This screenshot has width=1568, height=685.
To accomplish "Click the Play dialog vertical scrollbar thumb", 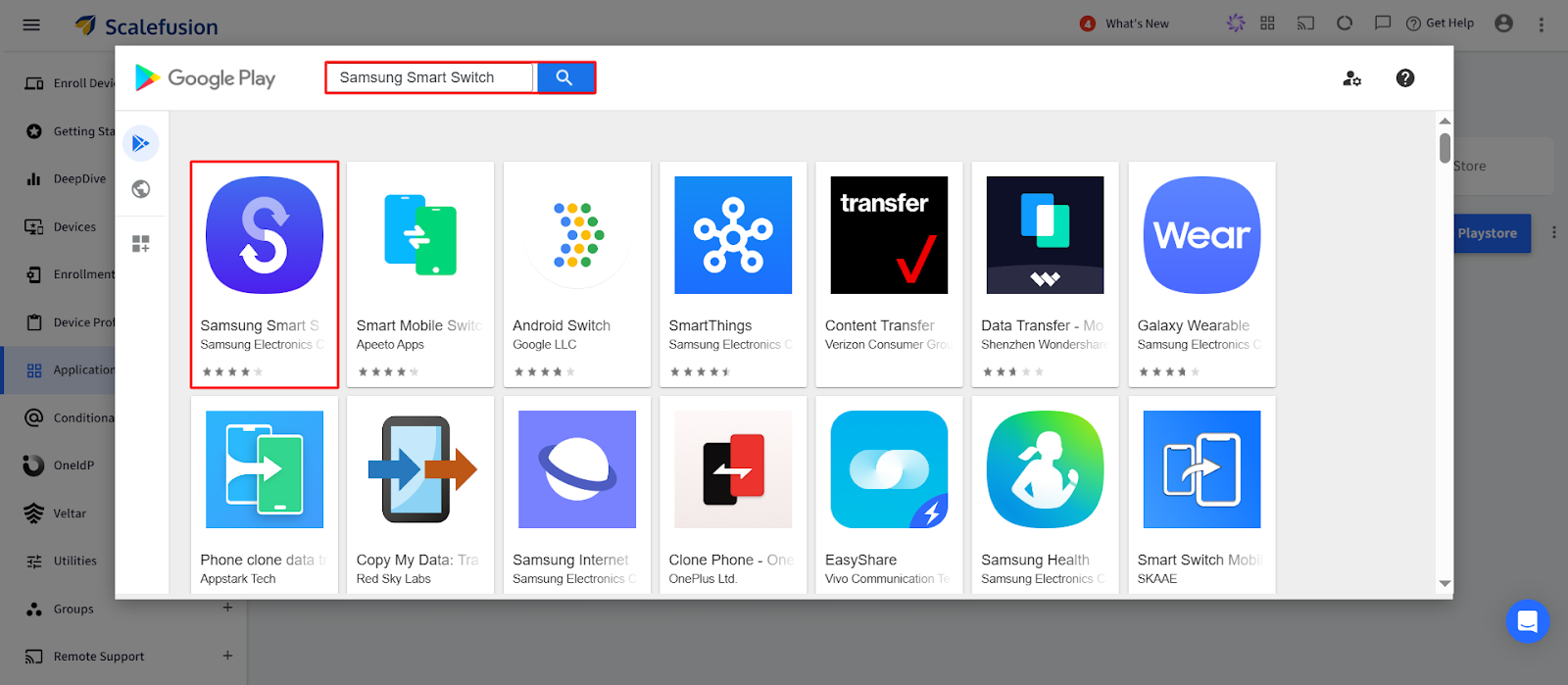I will [x=1445, y=148].
